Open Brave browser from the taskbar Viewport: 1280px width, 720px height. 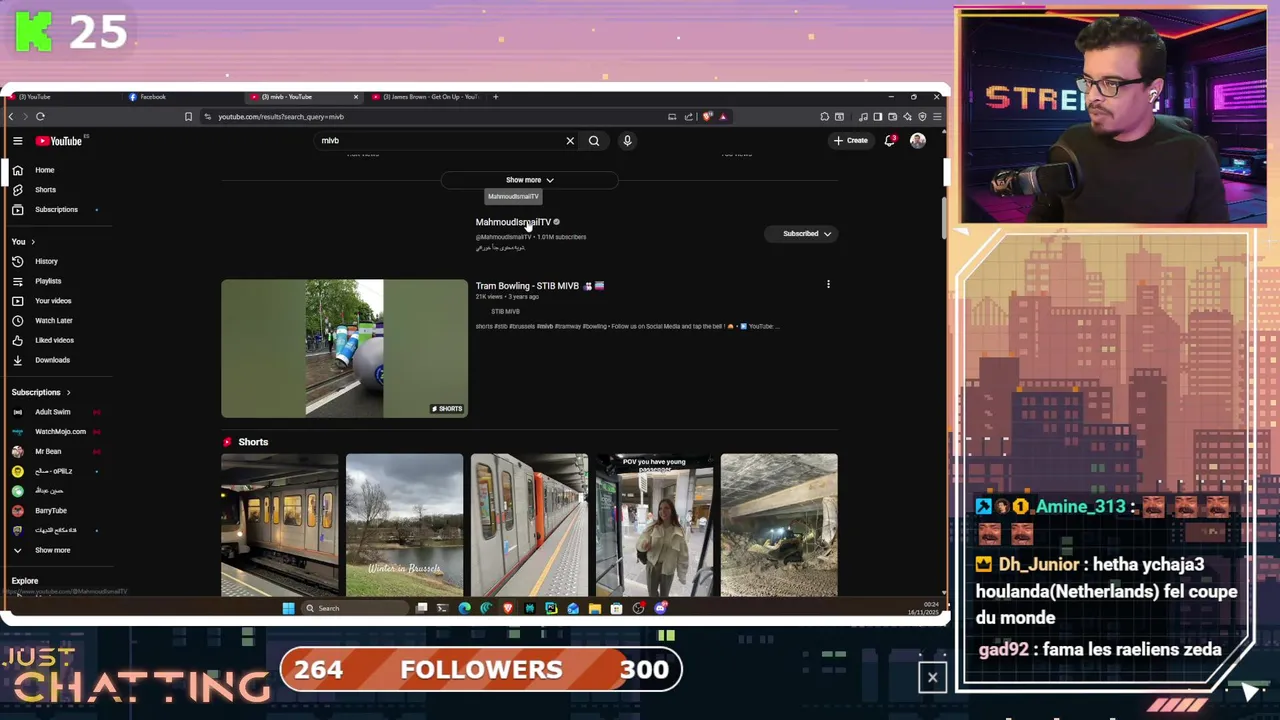click(508, 608)
